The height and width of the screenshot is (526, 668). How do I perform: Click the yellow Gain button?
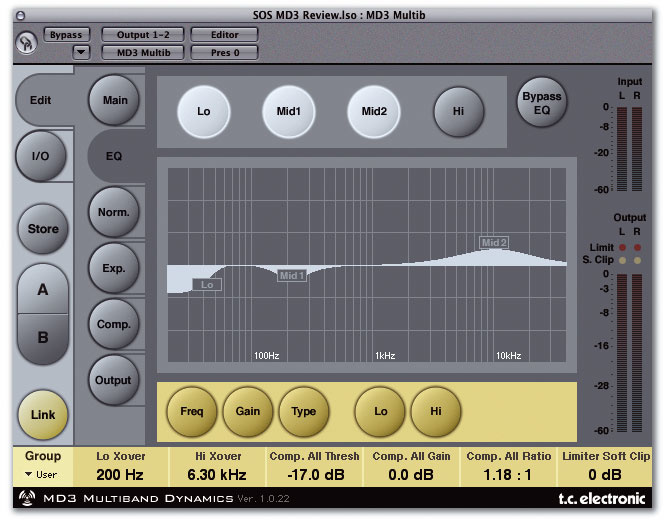[x=248, y=411]
